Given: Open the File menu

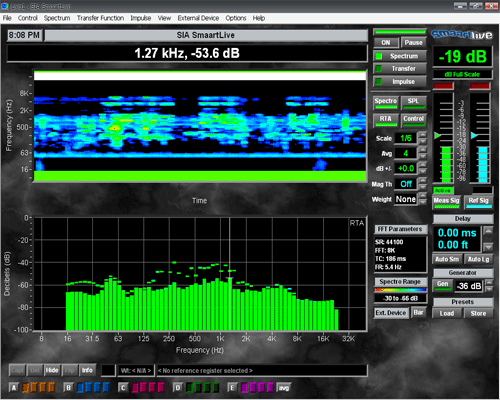Looking at the screenshot, I should click(x=7, y=18).
